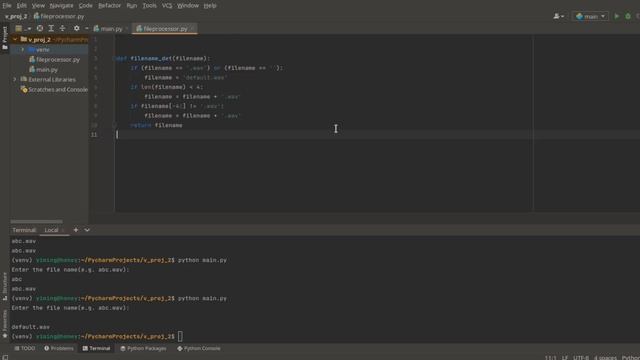Close the fileprocessor.py editor tab
Screen dimensions: 640x360
[193, 29]
